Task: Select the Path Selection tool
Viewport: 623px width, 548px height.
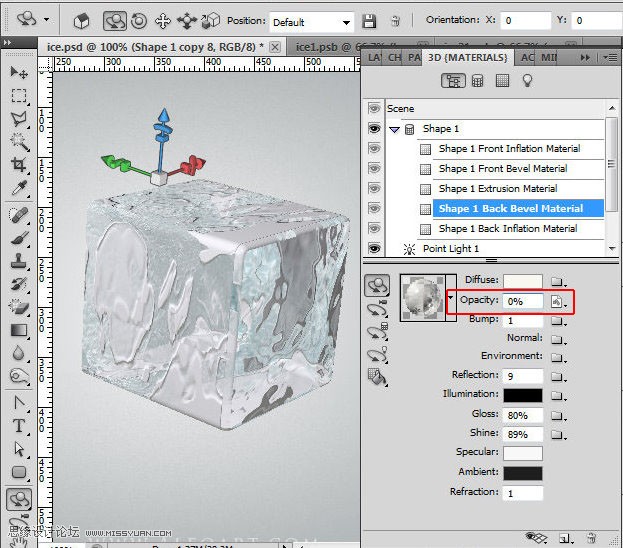Action: (x=19, y=449)
